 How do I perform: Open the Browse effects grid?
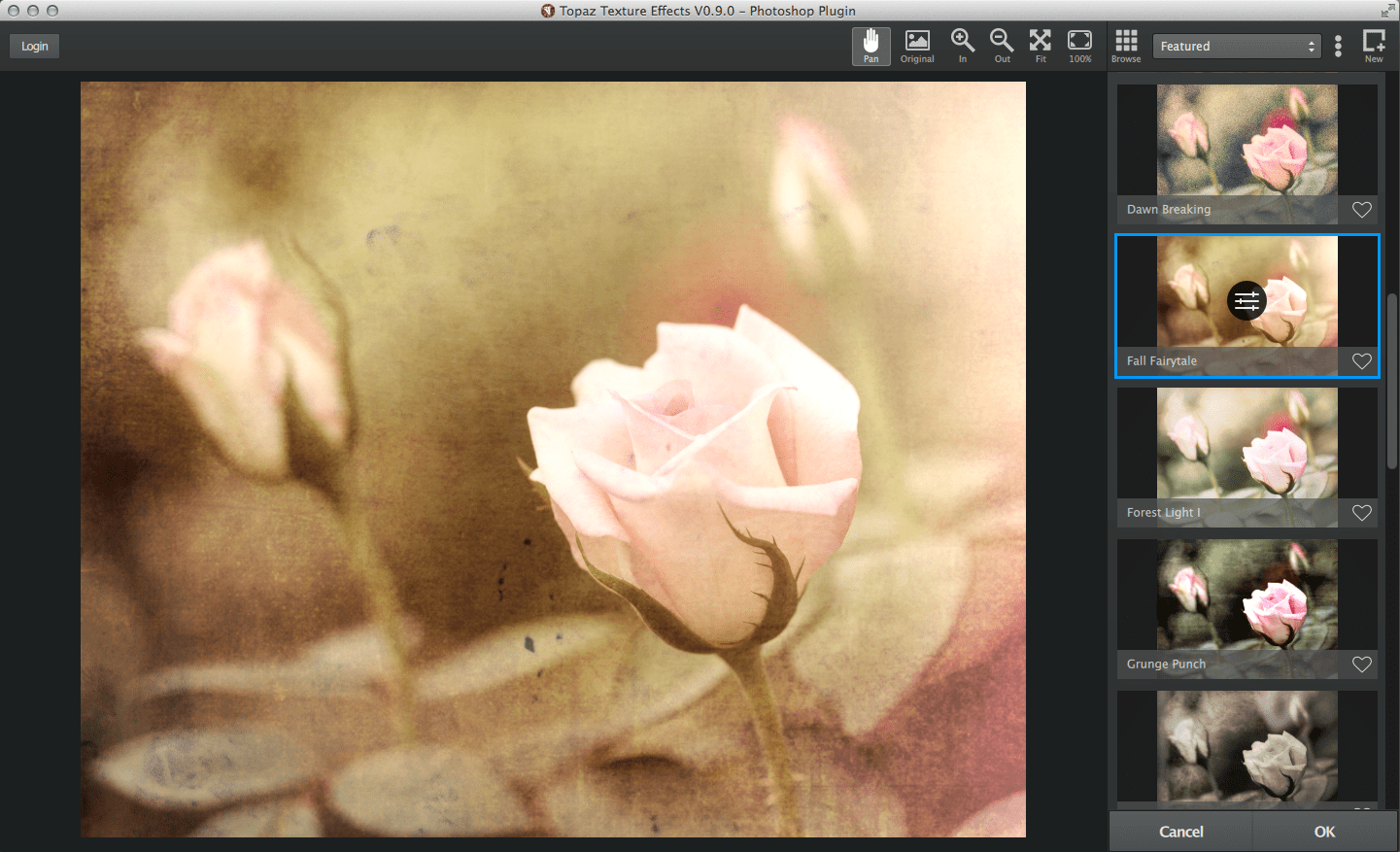[1125, 46]
